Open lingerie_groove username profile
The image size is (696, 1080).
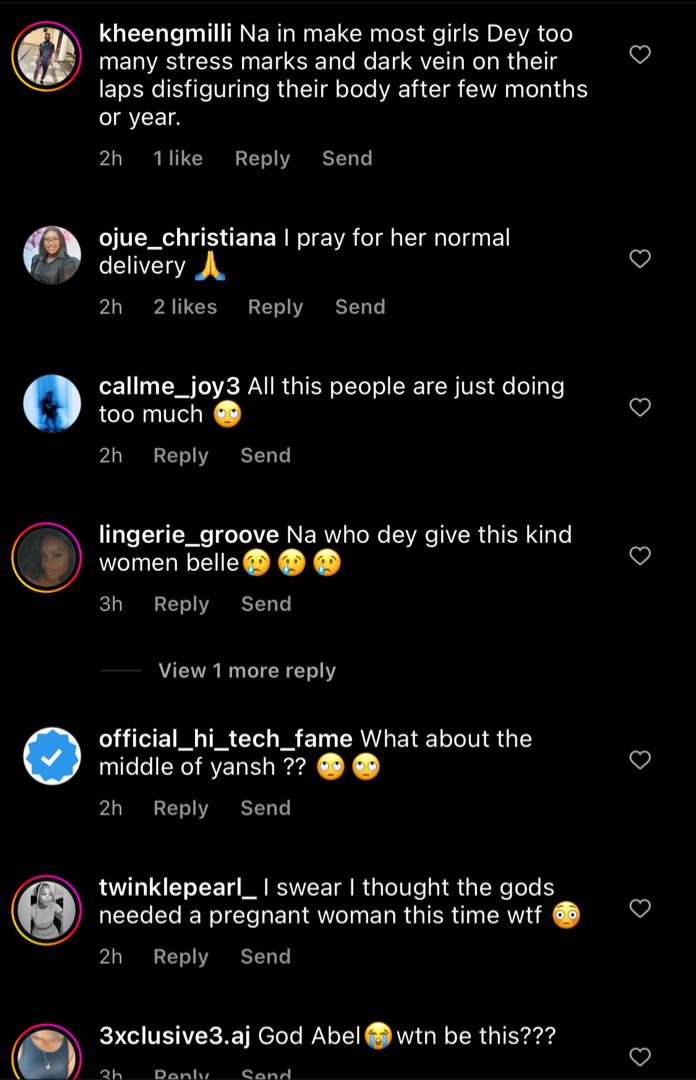(x=189, y=534)
